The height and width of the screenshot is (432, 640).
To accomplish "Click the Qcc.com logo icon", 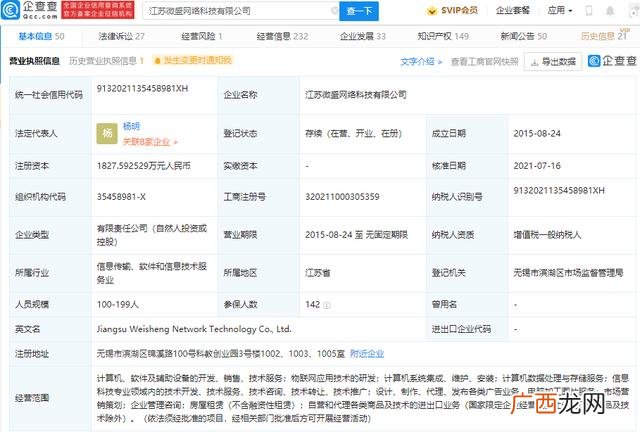I will click(x=10, y=10).
